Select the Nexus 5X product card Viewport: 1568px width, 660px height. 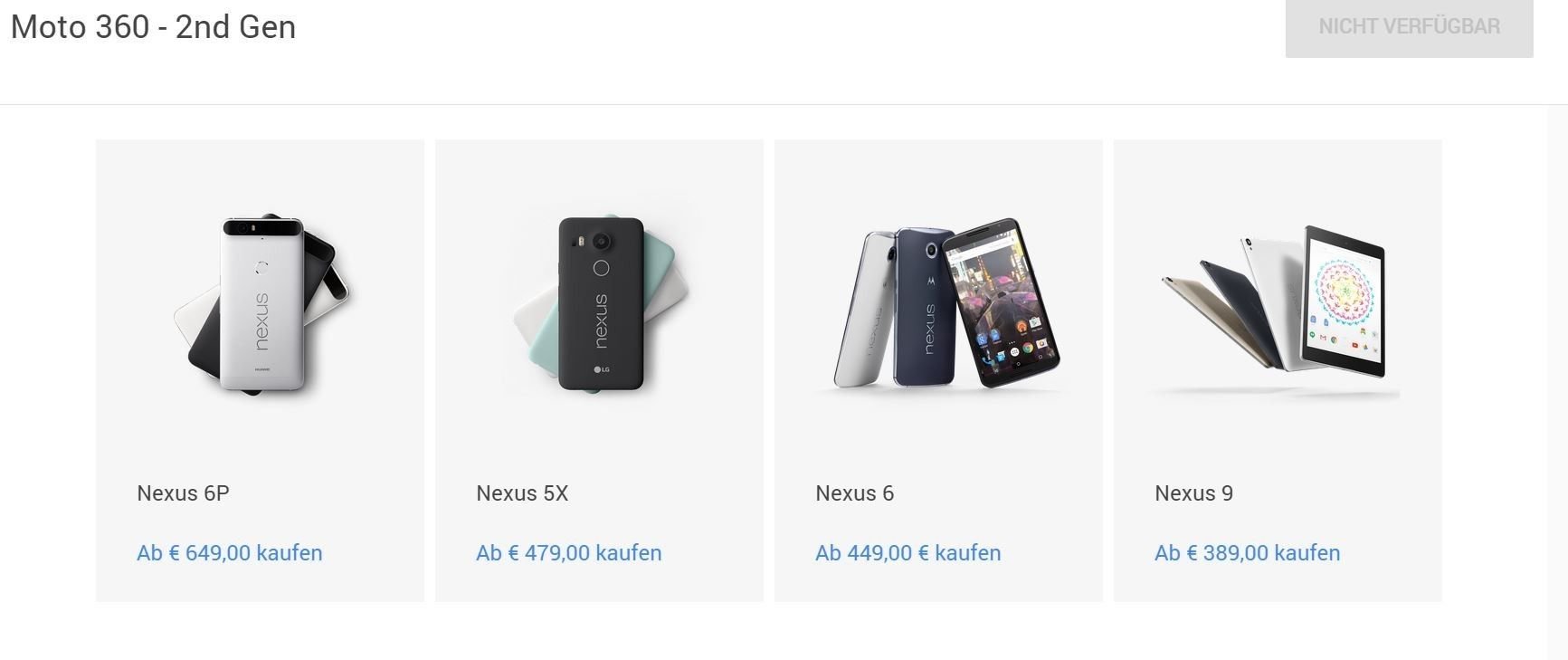pyautogui.click(x=599, y=370)
